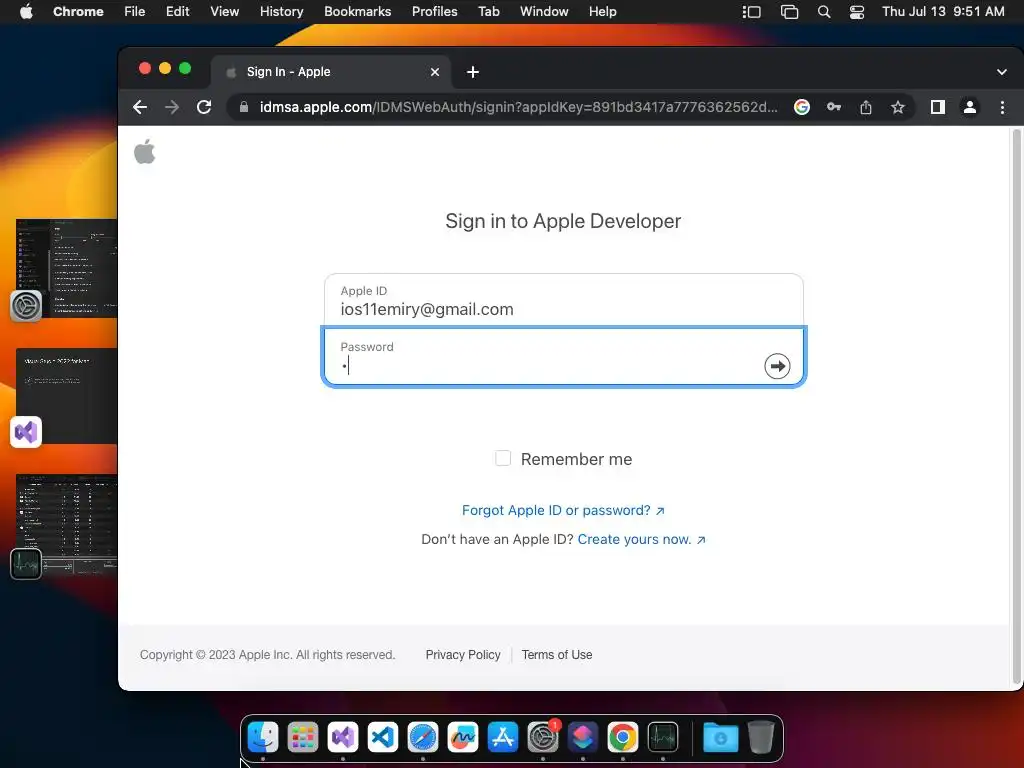Reload the Apple sign-in page
1024x768 pixels.
click(204, 107)
